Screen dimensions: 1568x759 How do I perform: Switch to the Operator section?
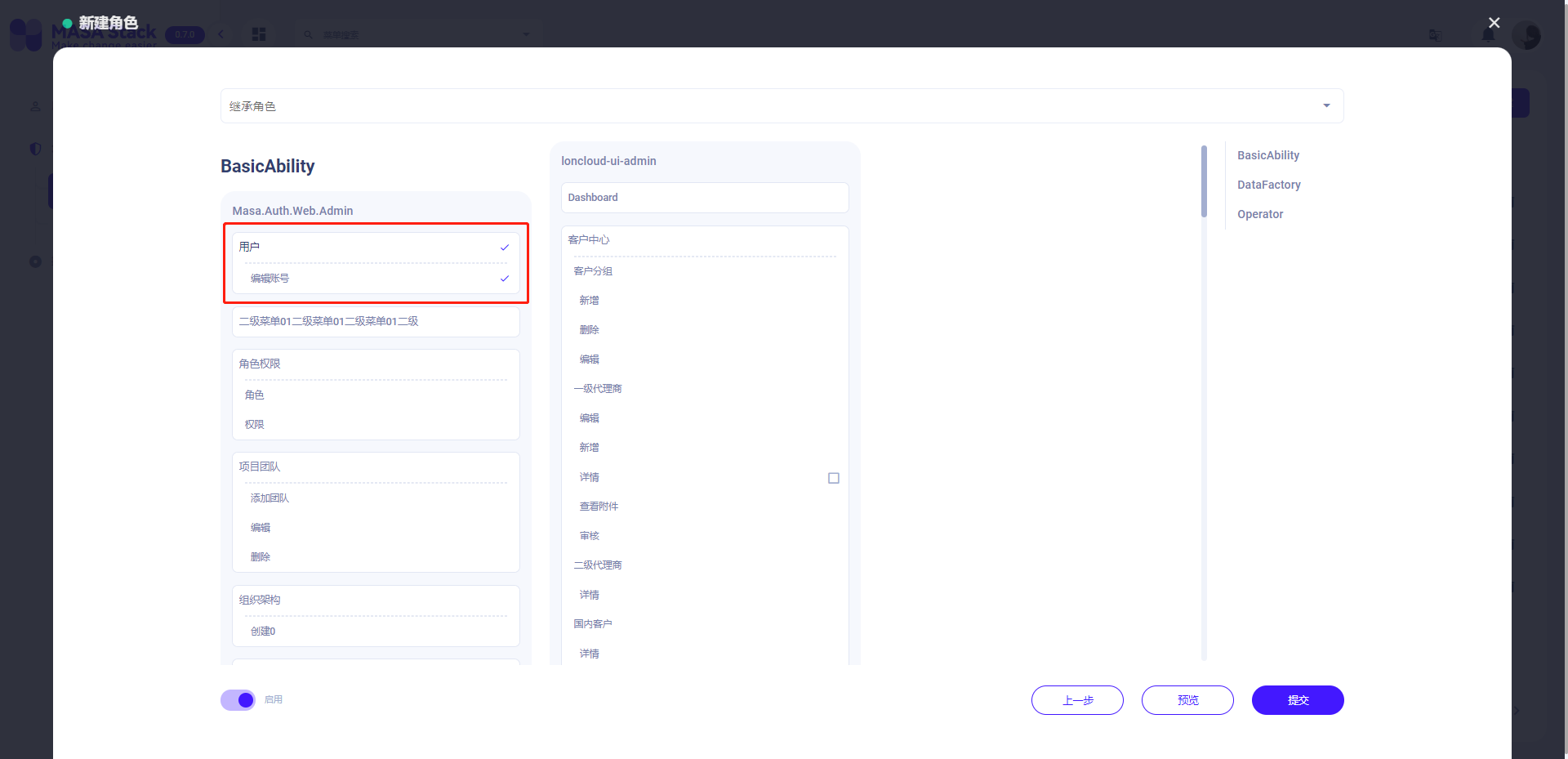[1260, 214]
